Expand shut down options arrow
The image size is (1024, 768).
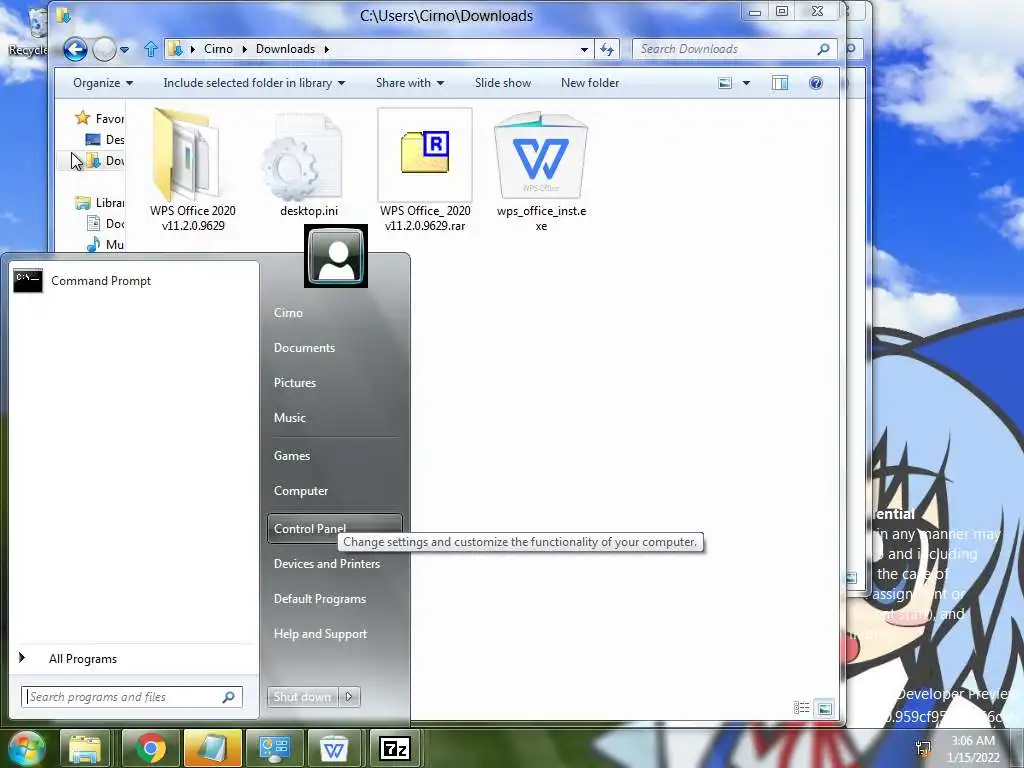pos(349,697)
